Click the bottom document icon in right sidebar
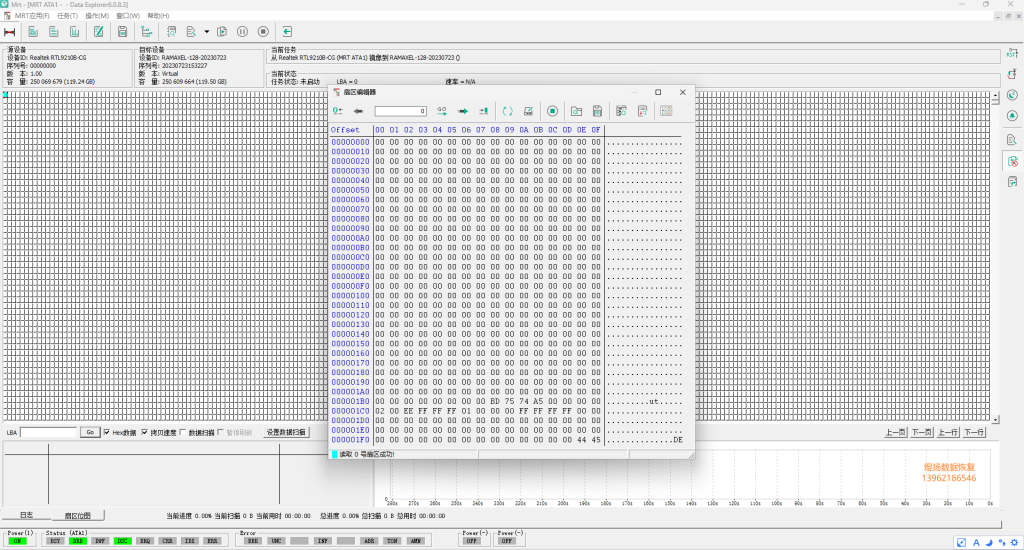 pyautogui.click(x=1012, y=182)
